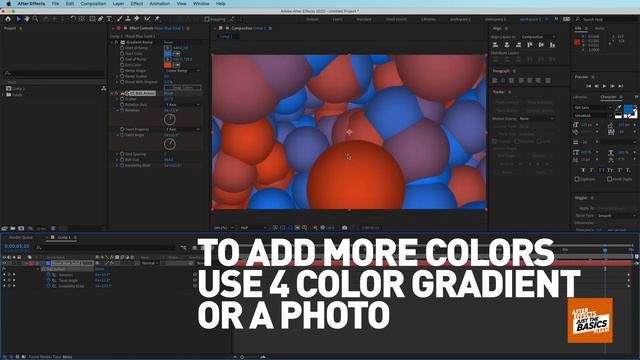Viewport: 640px width, 360px height.
Task: Open the Character fill color swatch
Action: [629, 110]
